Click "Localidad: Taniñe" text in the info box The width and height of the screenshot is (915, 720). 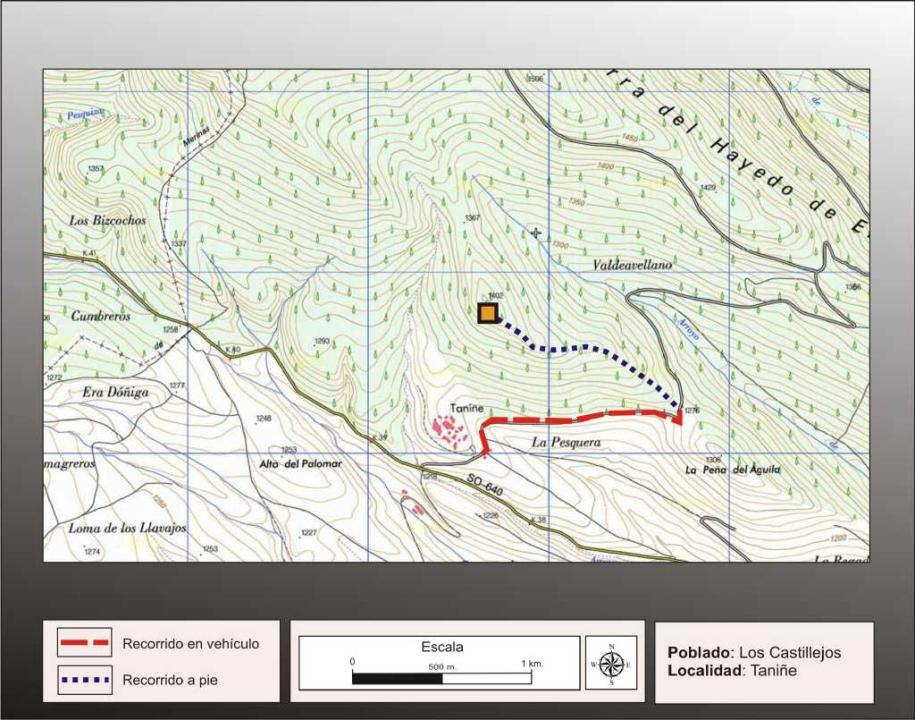732,670
